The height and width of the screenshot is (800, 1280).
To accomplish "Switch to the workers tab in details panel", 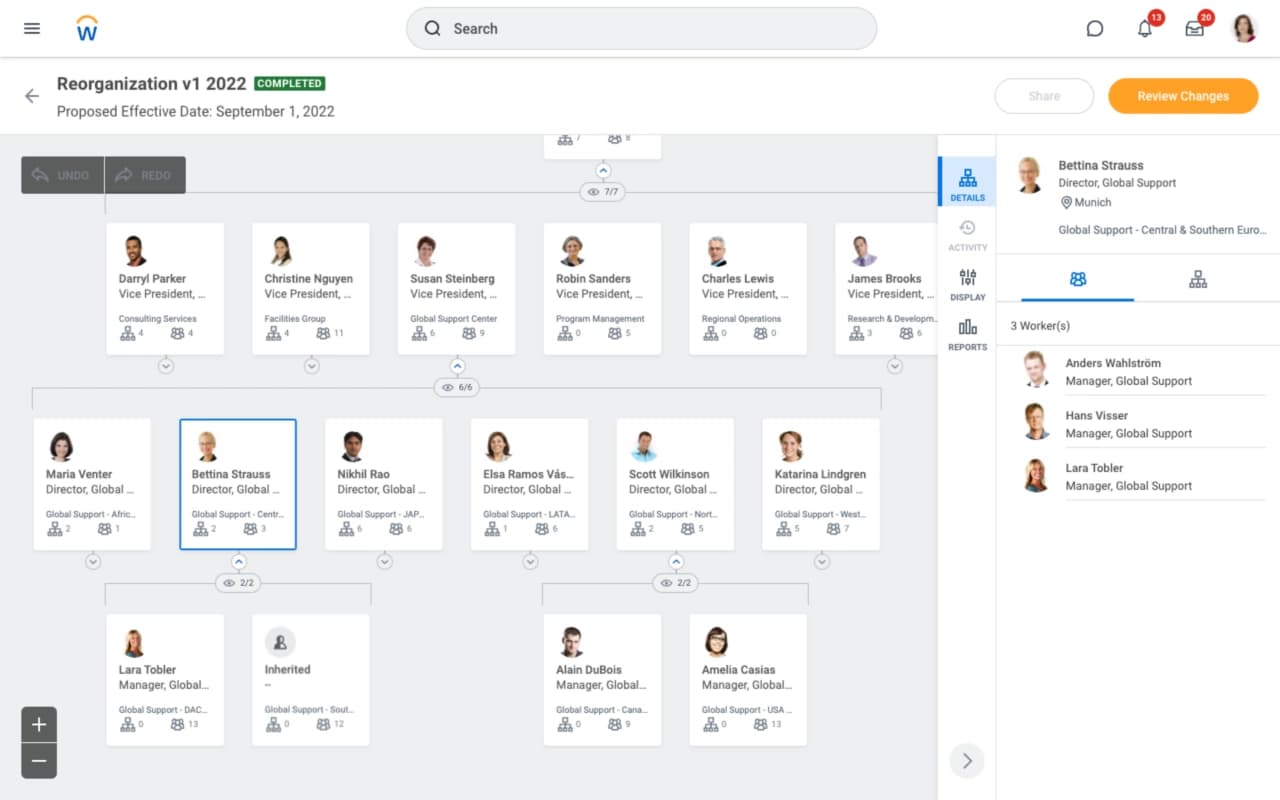I will (1078, 280).
